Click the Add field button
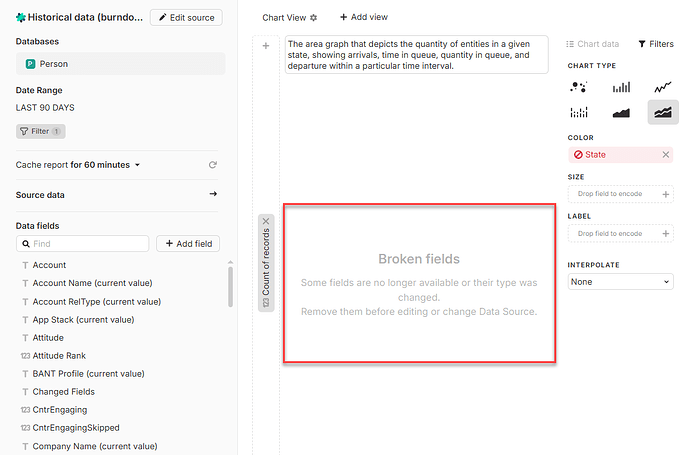Image resolution: width=690 pixels, height=455 pixels. coord(188,244)
